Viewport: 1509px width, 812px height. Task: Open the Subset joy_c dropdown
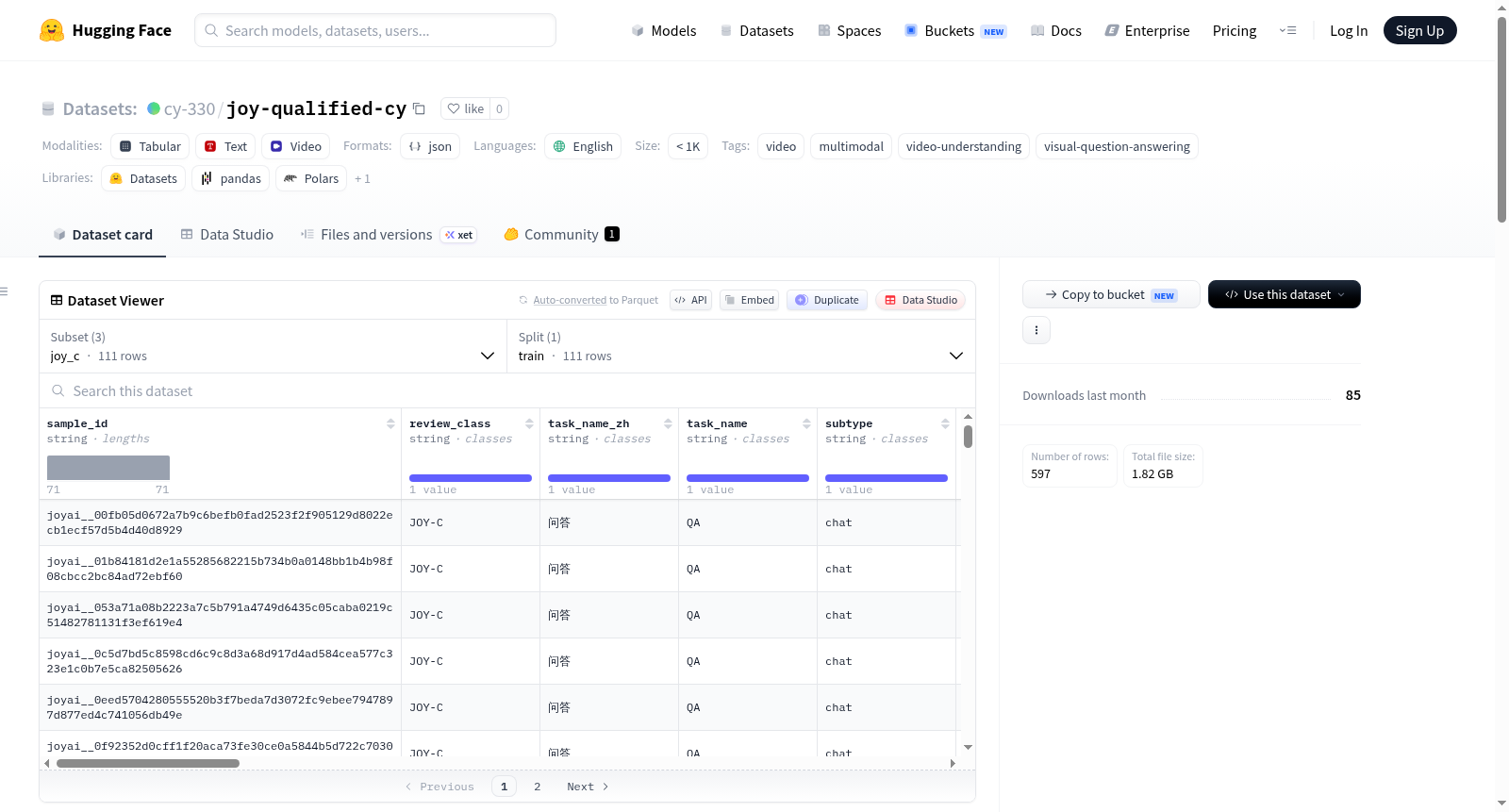pyautogui.click(x=273, y=346)
